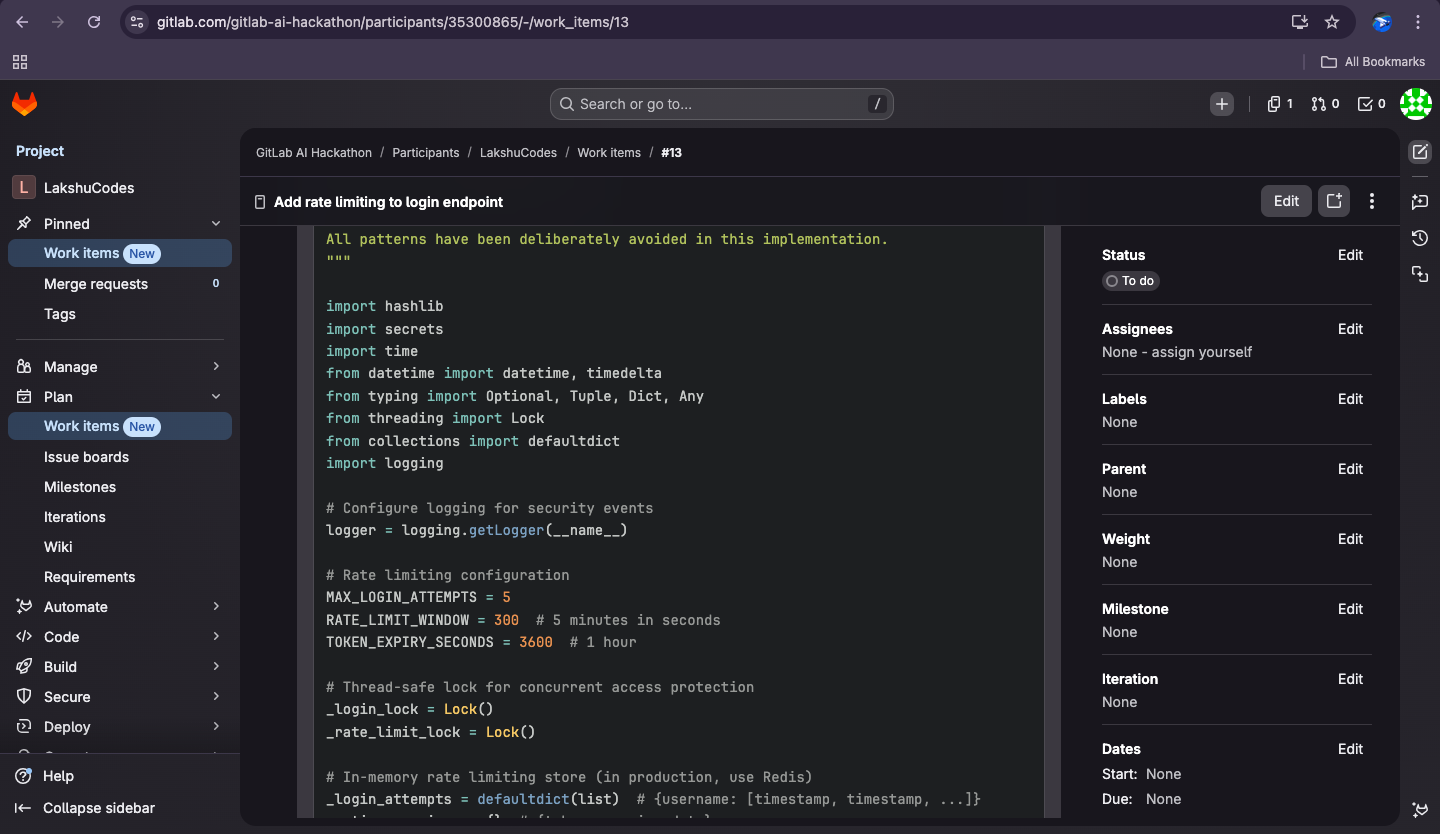Viewport: 1440px width, 834px height.
Task: Reload the page with browser refresh icon
Action: click(94, 22)
